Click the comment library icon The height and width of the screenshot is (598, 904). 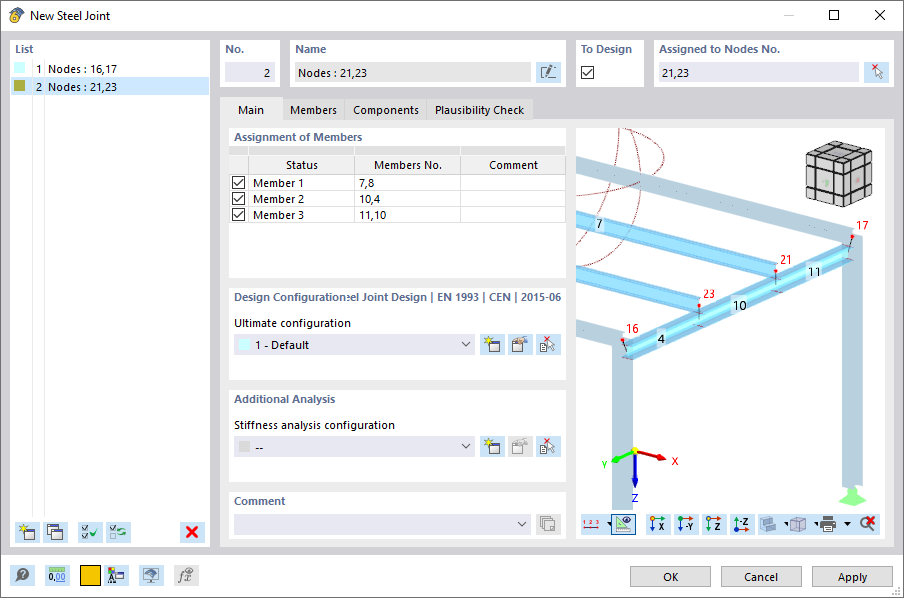(x=548, y=524)
